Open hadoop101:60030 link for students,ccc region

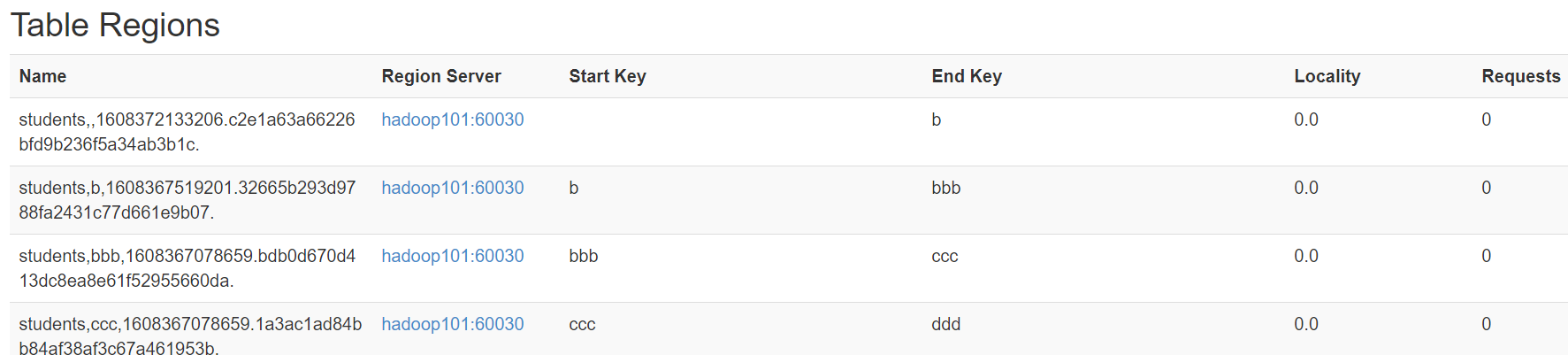[453, 324]
